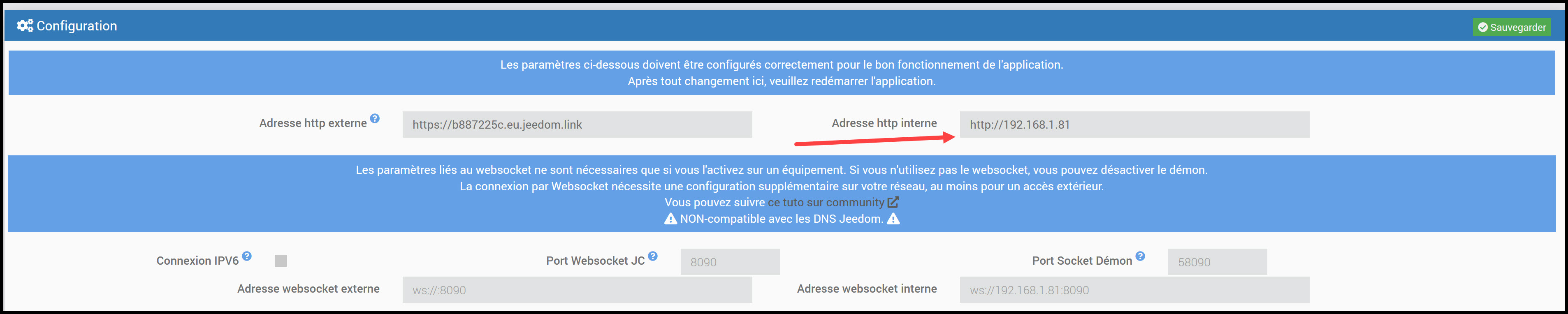Click the checkmark icon in Sauvegarder button

point(1483,28)
